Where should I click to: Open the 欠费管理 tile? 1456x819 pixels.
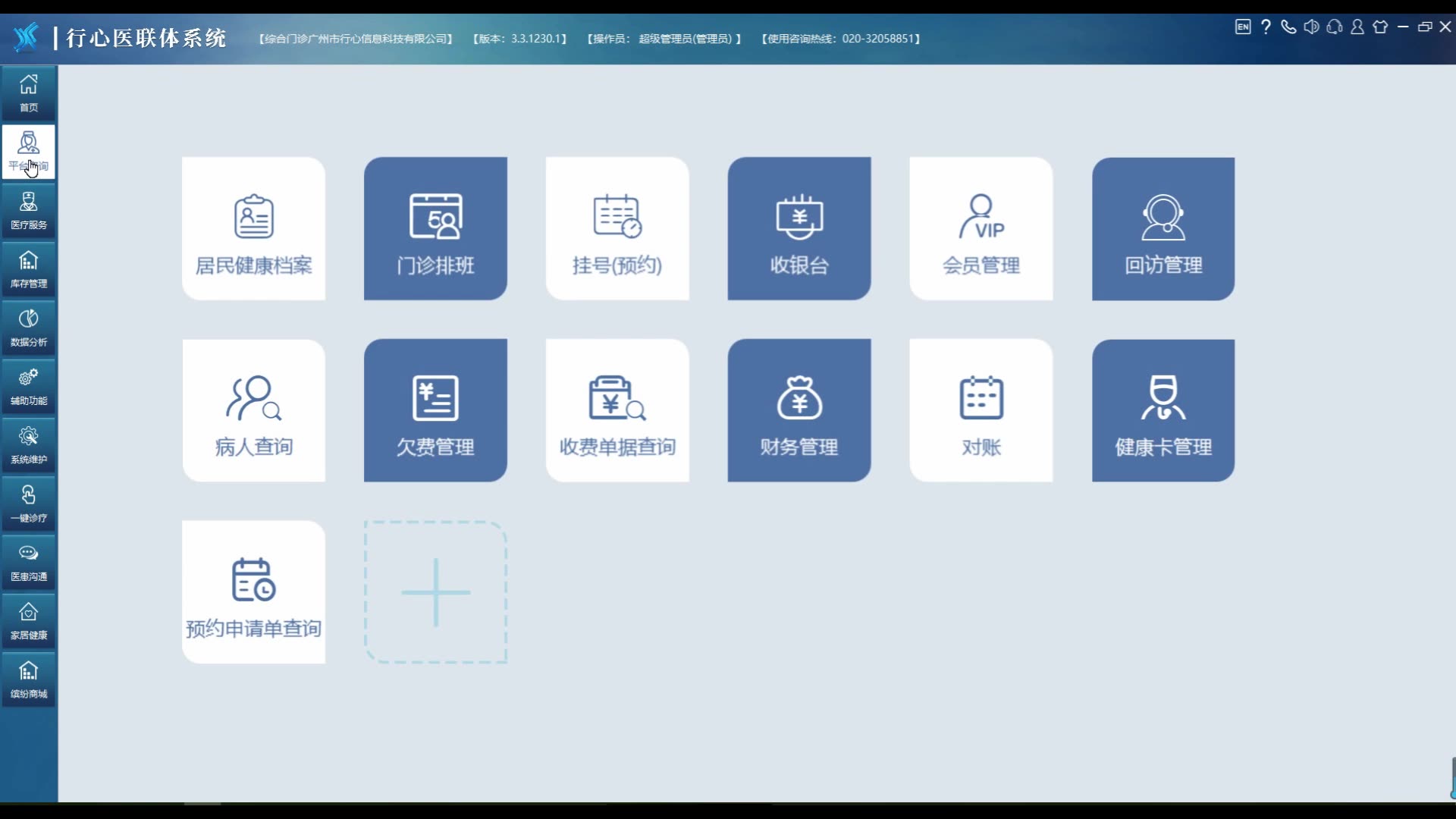click(x=435, y=410)
